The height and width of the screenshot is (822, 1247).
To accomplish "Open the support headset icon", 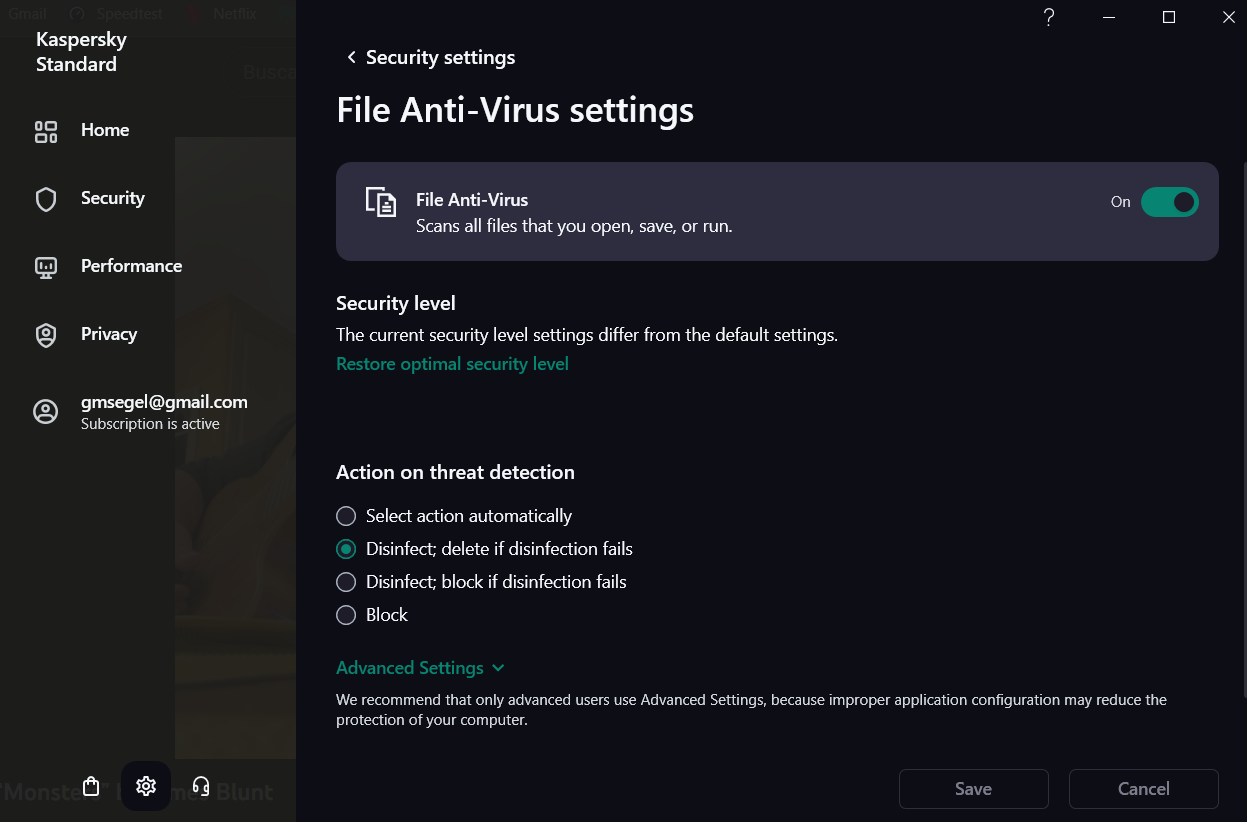I will point(200,786).
